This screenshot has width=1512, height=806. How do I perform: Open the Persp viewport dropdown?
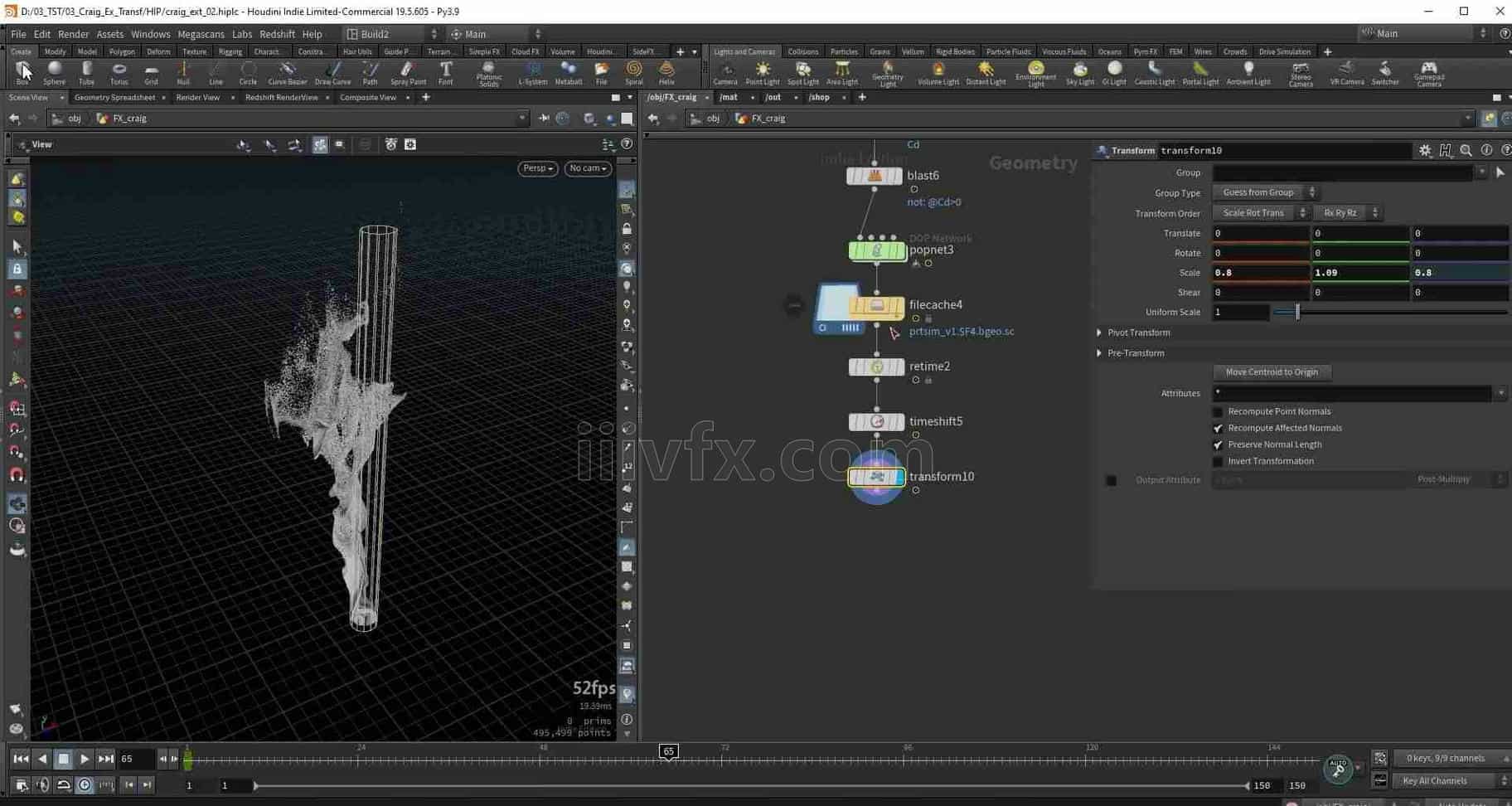[537, 168]
